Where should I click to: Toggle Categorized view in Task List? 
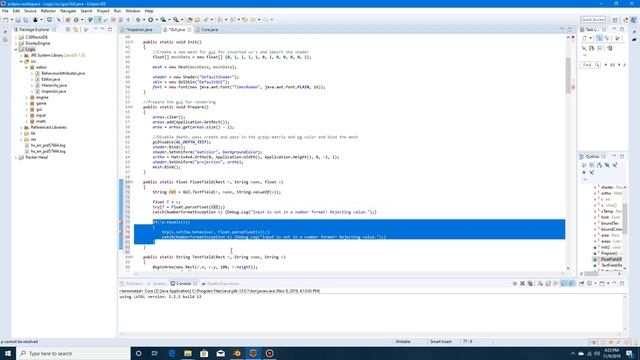point(599,38)
